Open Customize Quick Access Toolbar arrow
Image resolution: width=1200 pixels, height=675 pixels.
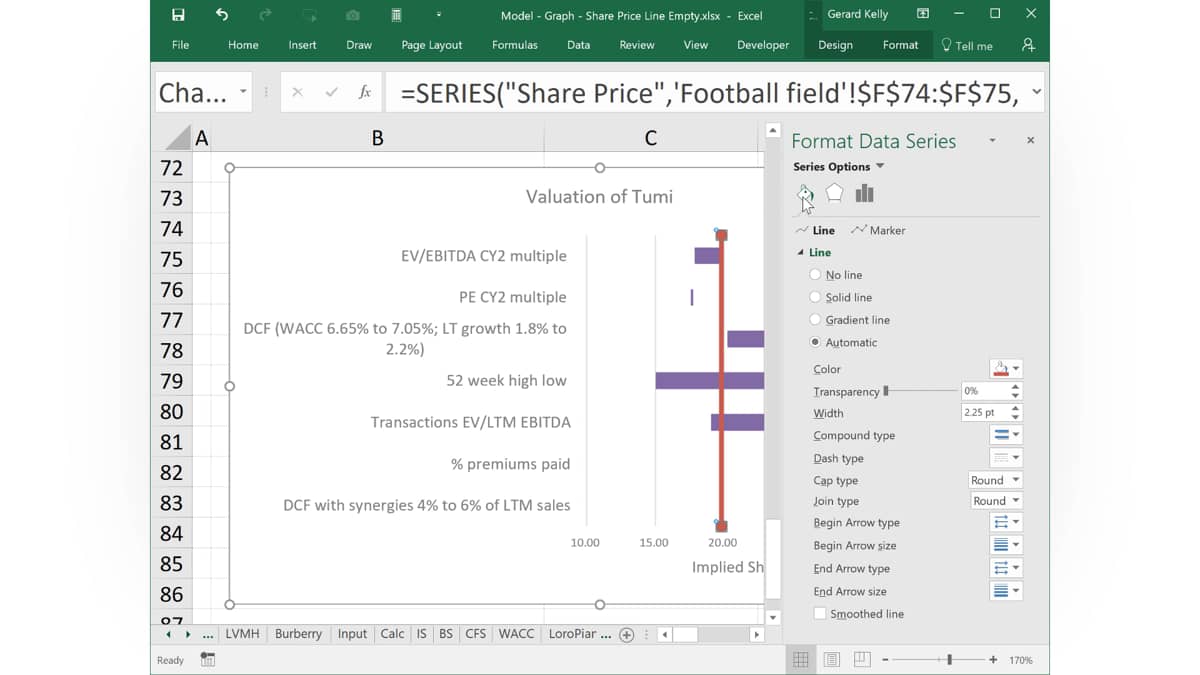438,15
